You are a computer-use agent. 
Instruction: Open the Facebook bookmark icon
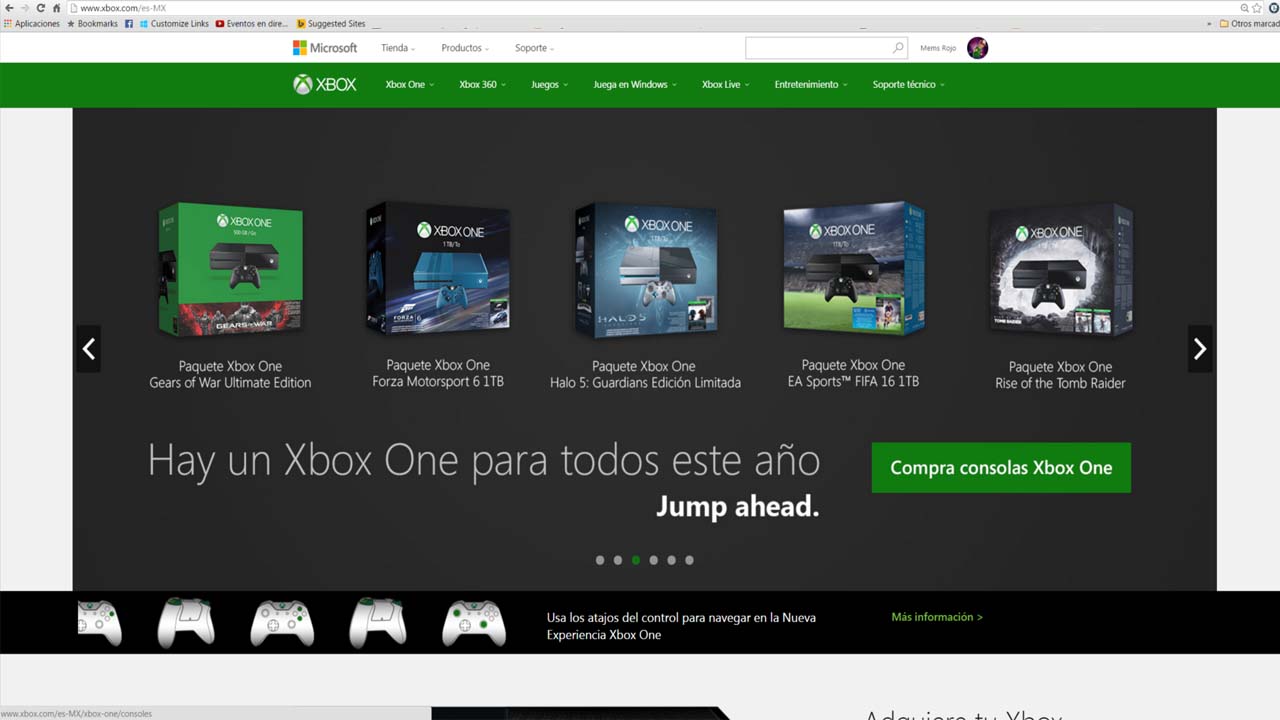click(x=129, y=24)
